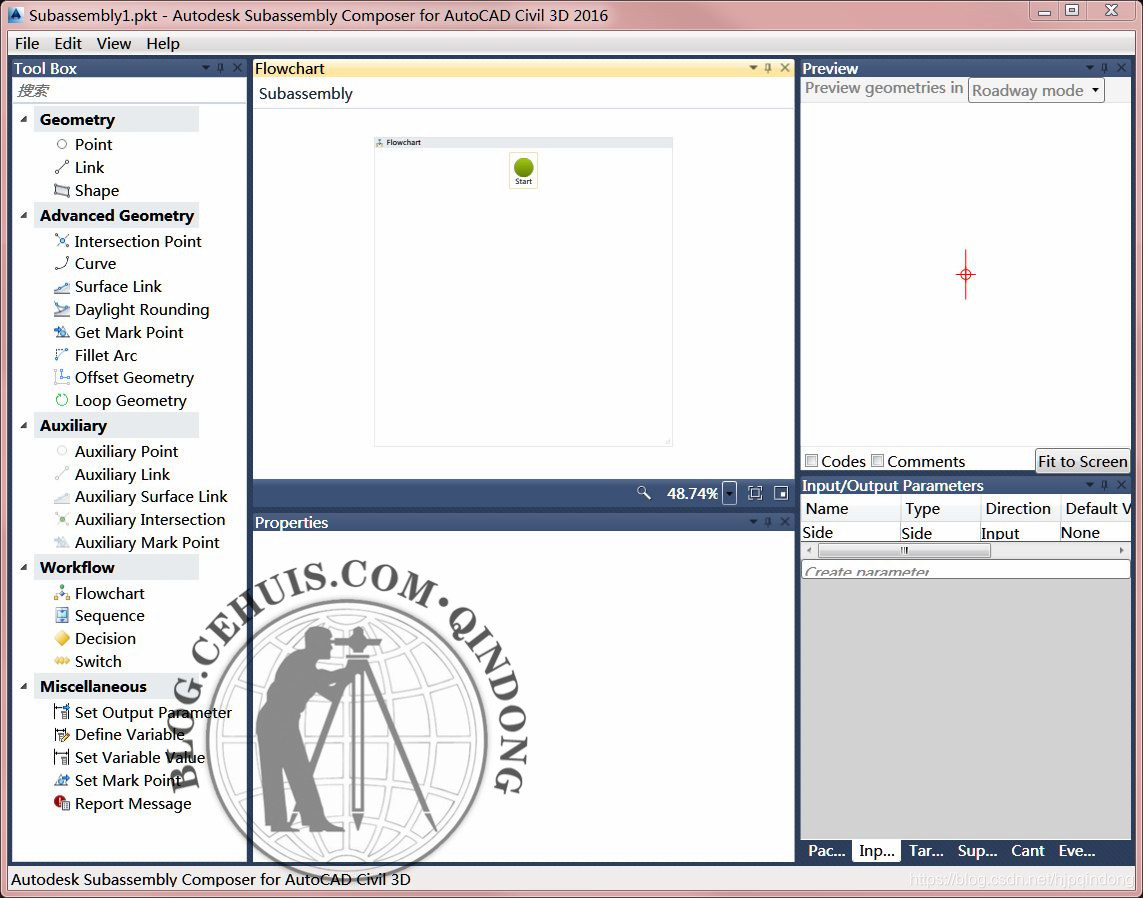Switch to the Target Parameters tab
The width and height of the screenshot is (1143, 898).
click(926, 851)
